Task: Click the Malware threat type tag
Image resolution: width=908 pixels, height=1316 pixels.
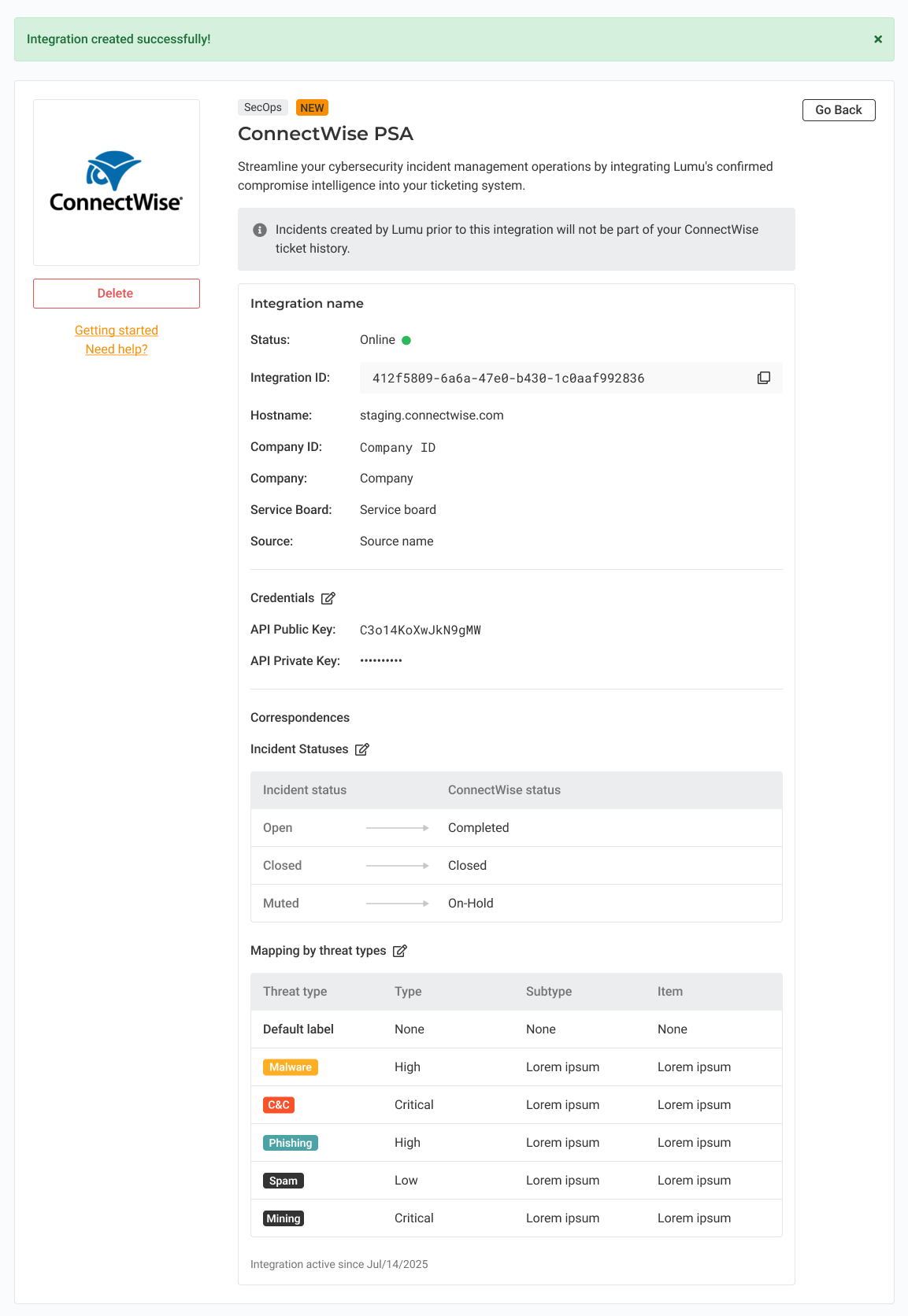Action: click(x=290, y=1067)
